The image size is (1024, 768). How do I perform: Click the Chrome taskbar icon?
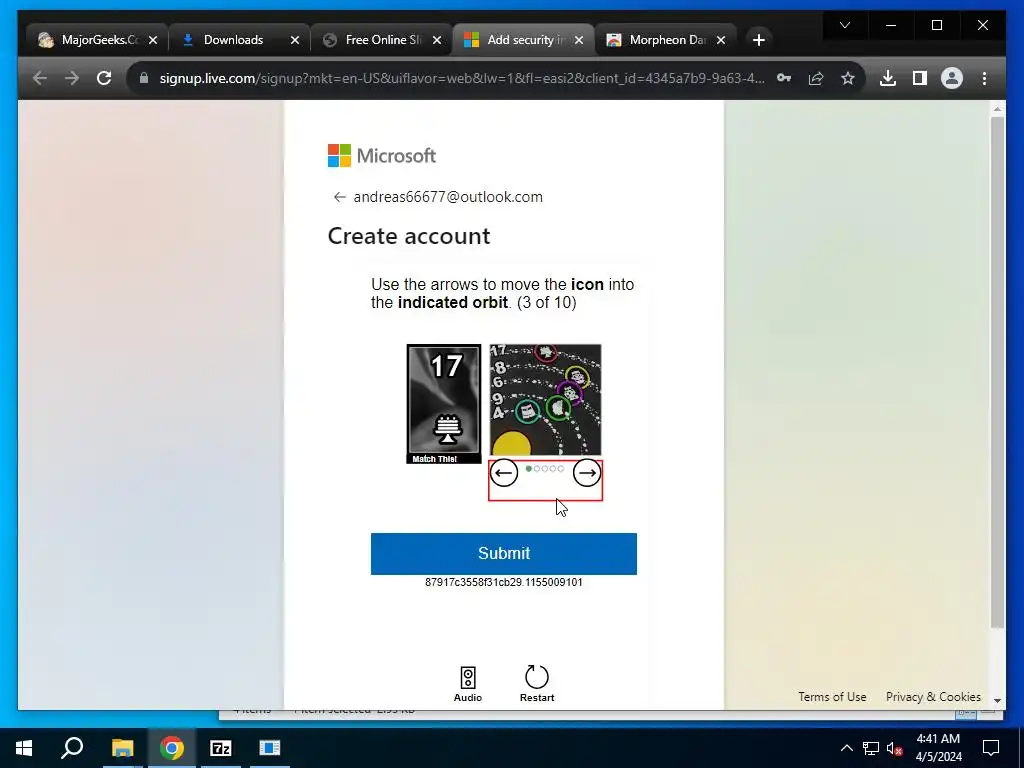(x=171, y=748)
